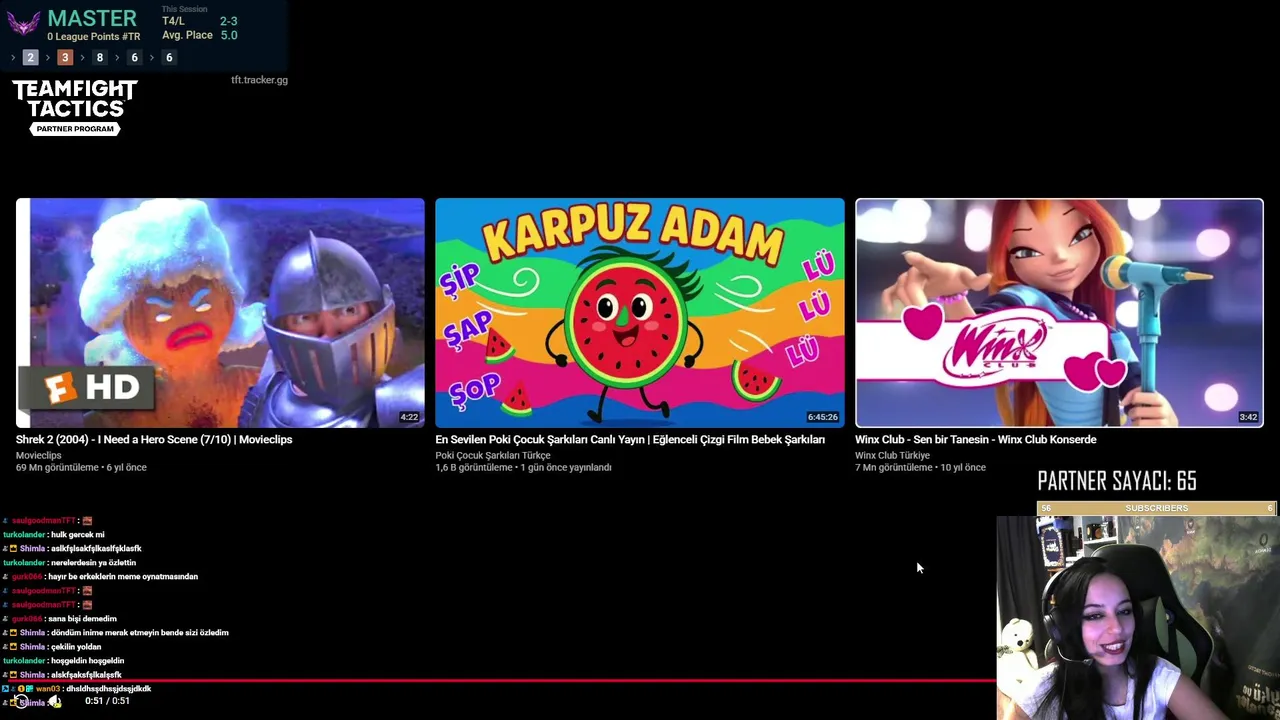Open the Karpuz Adam video thumbnail

click(640, 313)
